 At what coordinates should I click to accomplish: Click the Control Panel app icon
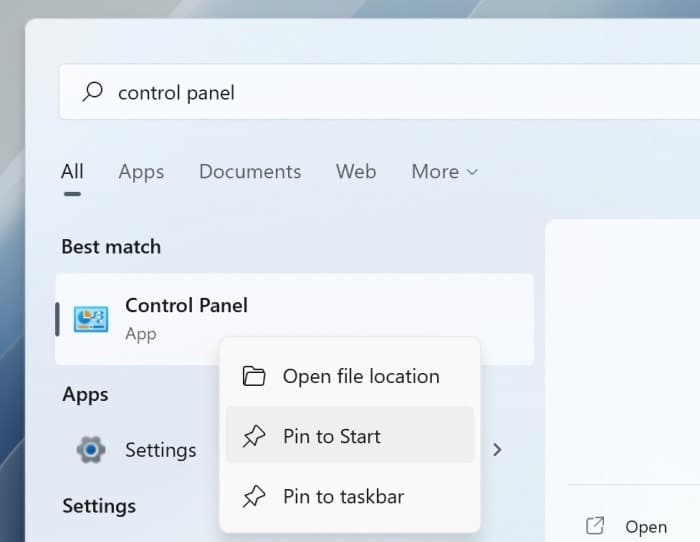coord(91,319)
